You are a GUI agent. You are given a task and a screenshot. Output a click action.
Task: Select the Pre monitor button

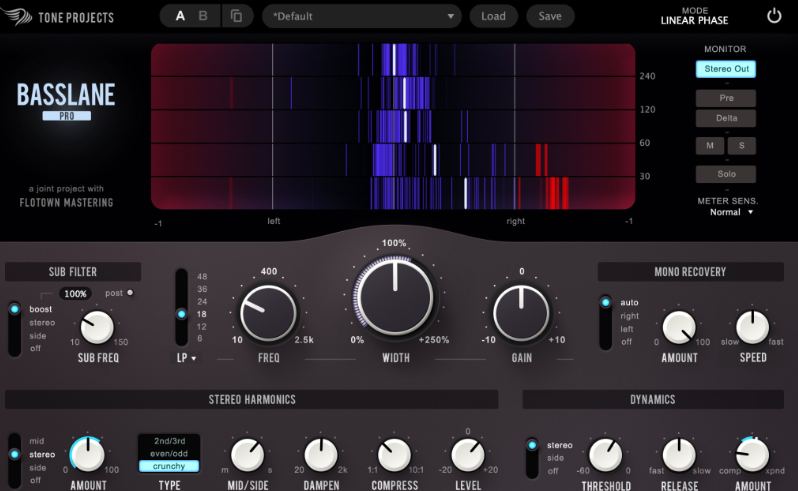(726, 98)
